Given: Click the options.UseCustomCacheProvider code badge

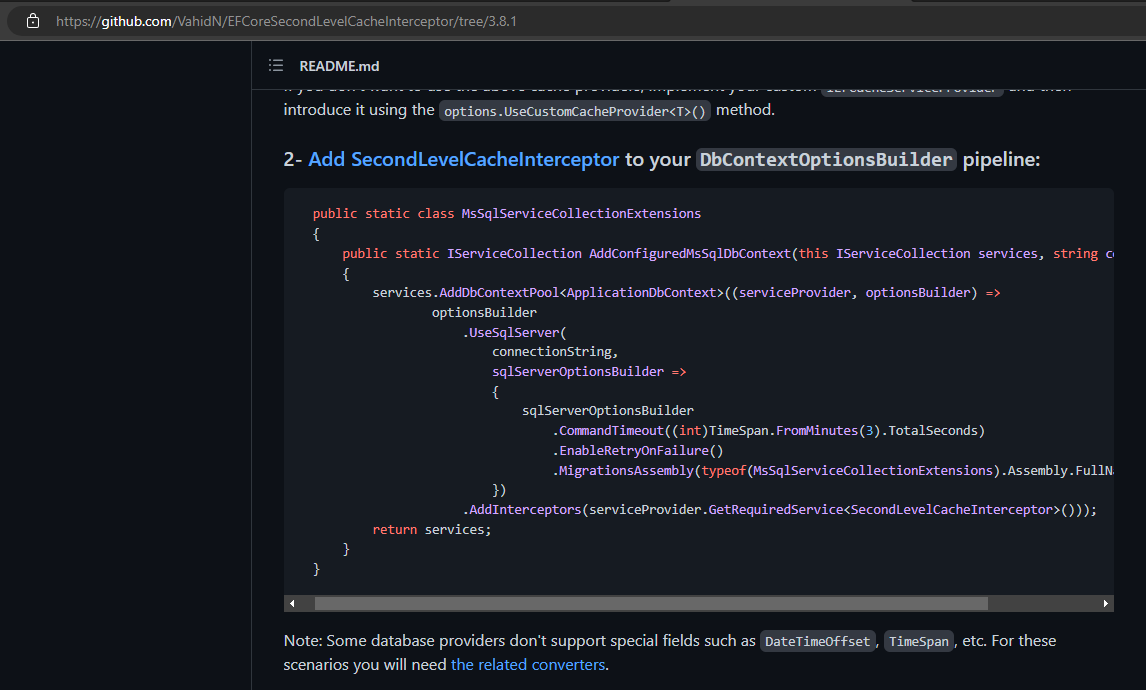Looking at the screenshot, I should 574,110.
